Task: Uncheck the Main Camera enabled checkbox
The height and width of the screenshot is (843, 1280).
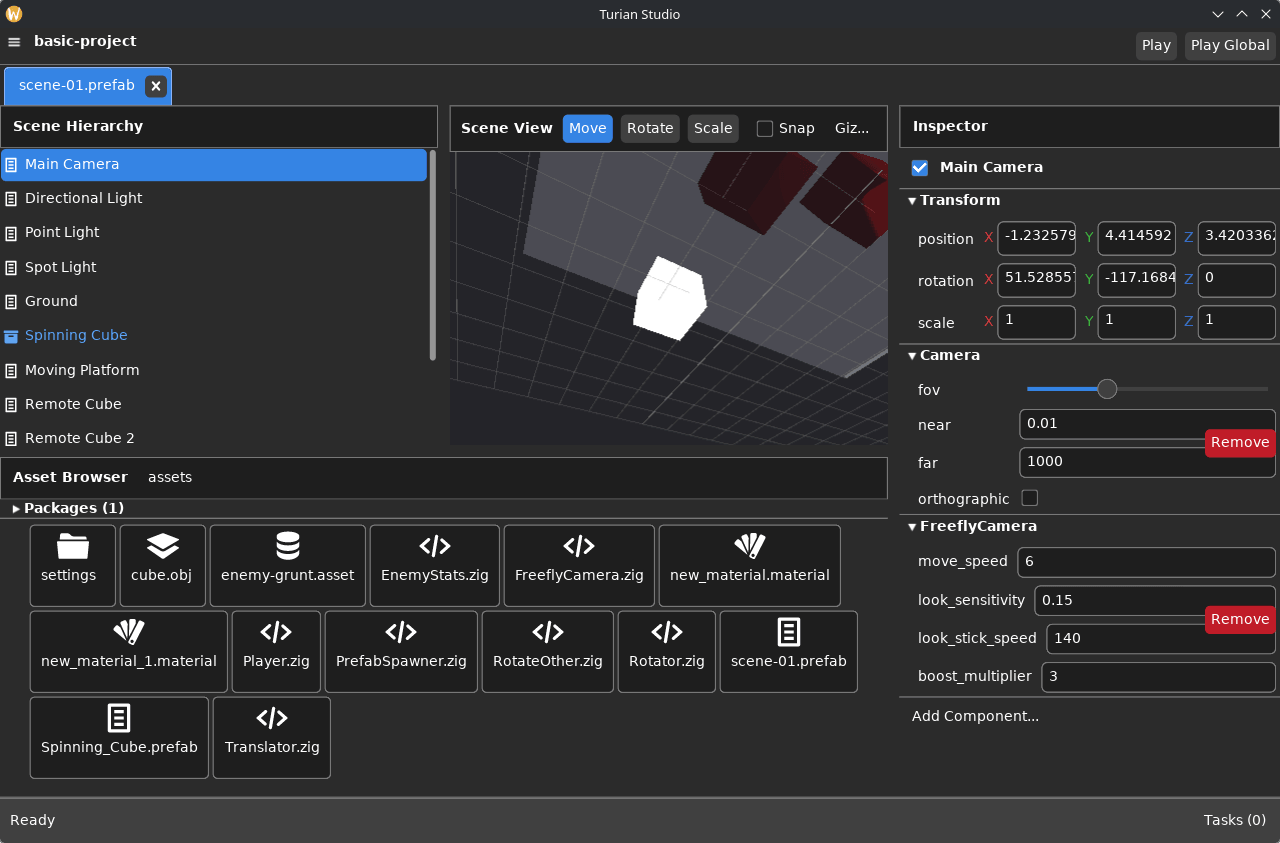Action: [920, 168]
